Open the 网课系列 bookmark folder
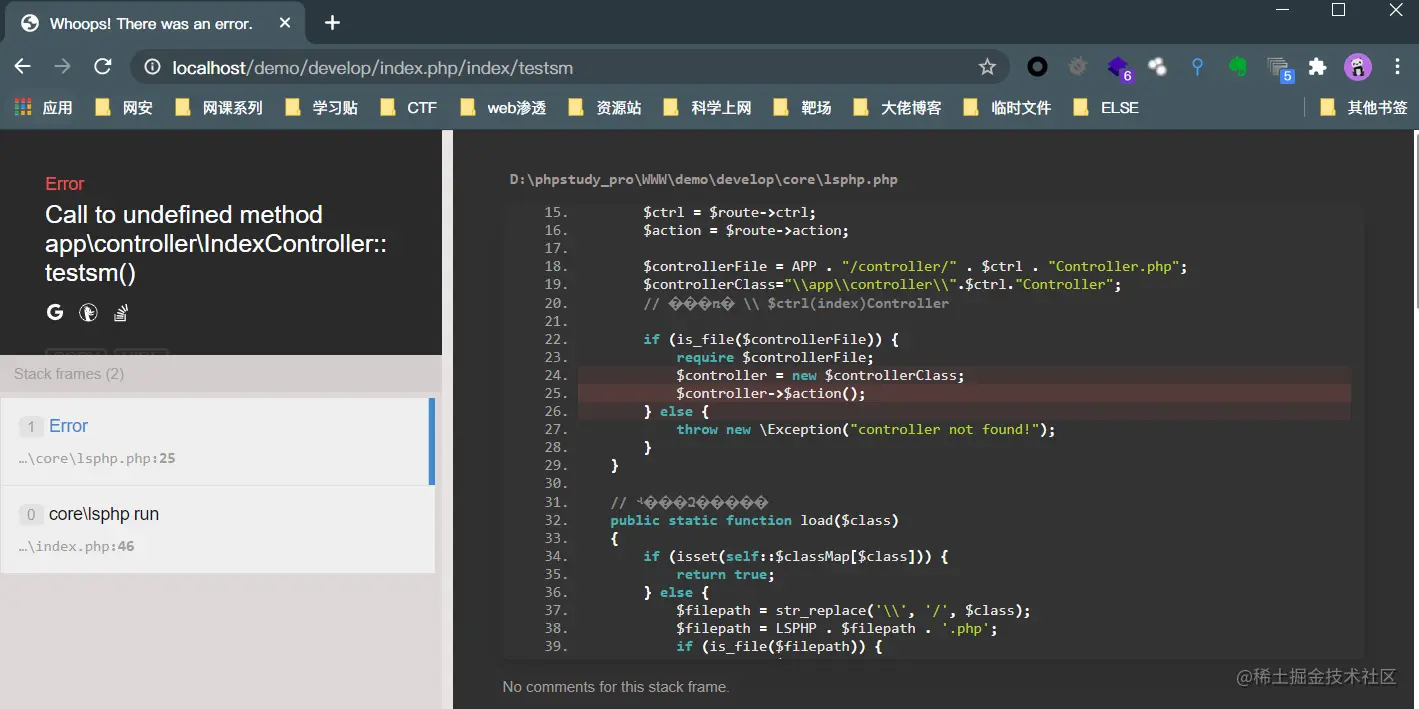 (x=218, y=107)
